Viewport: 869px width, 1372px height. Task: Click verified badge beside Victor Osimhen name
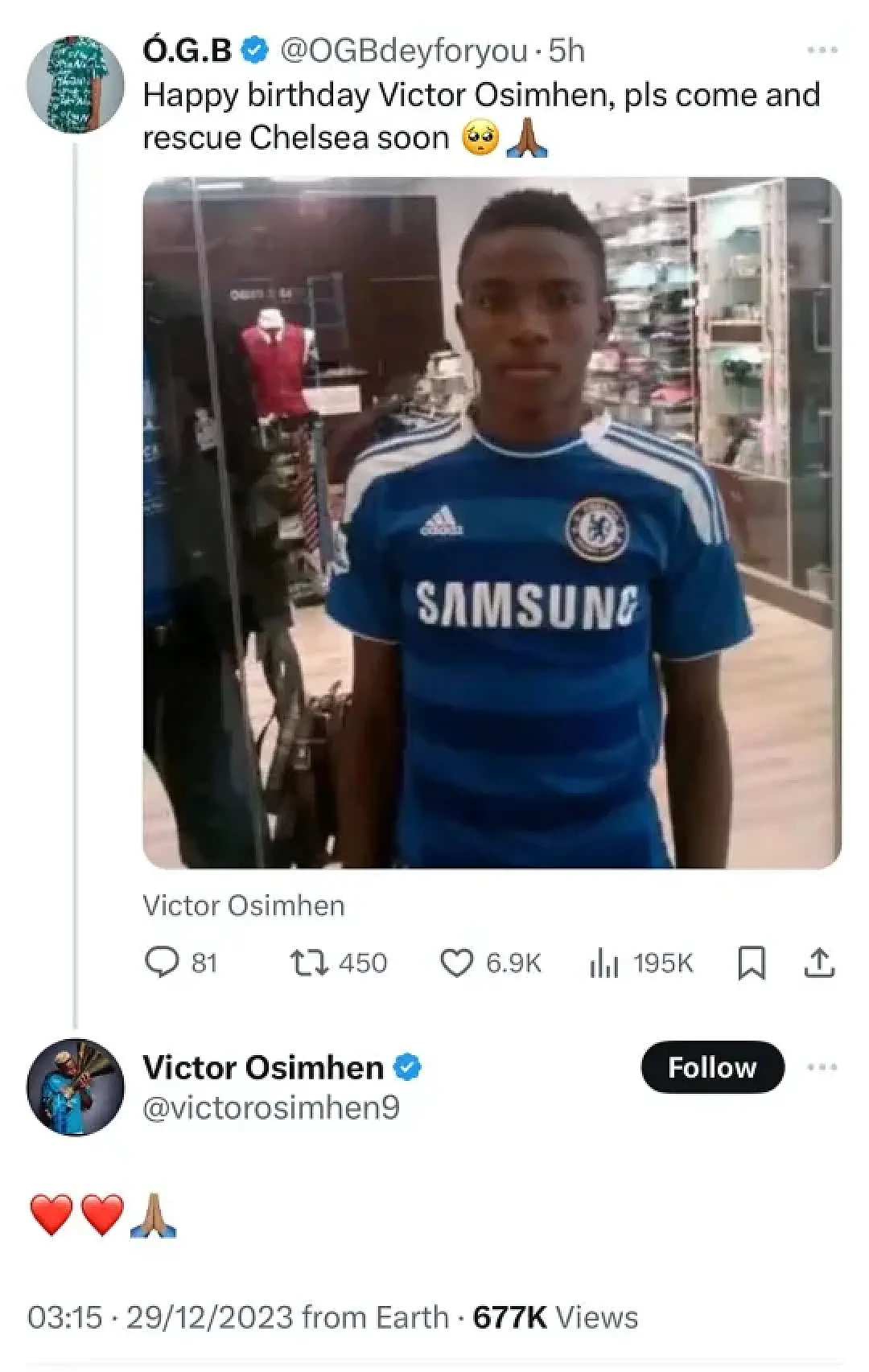coord(407,1067)
